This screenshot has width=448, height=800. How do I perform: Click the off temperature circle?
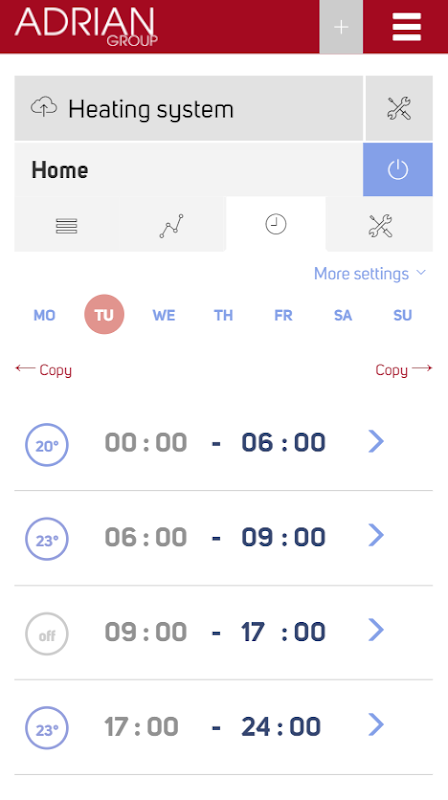point(46,634)
